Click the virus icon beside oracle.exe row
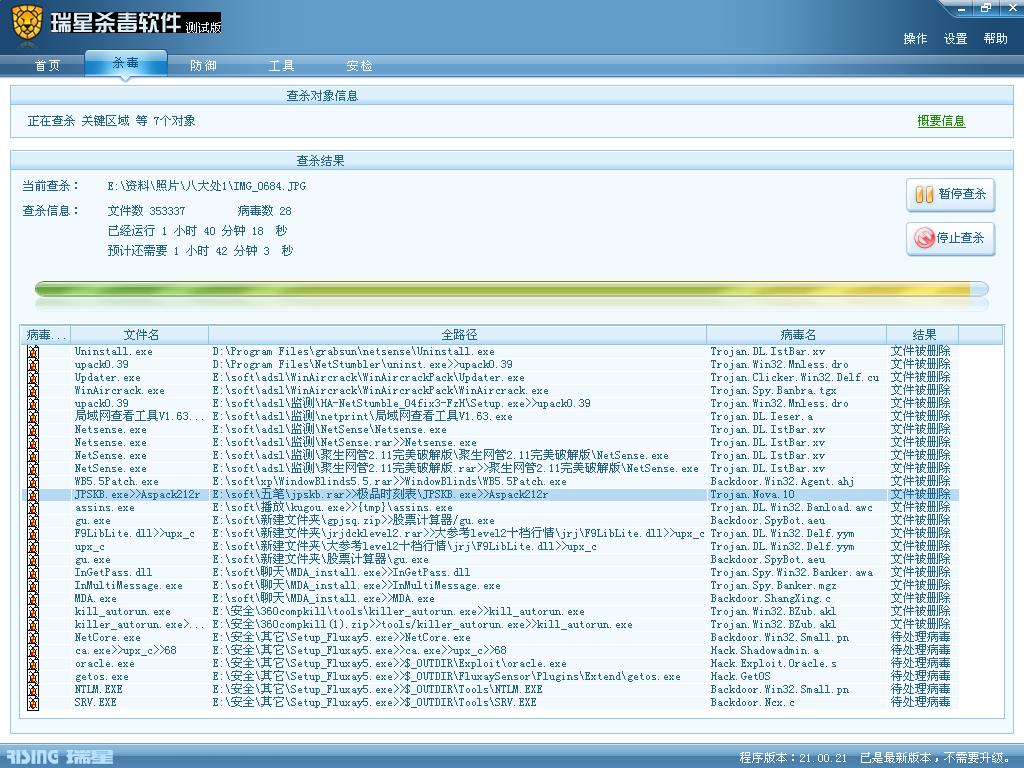Screen dimensions: 1024x768 pos(33,664)
